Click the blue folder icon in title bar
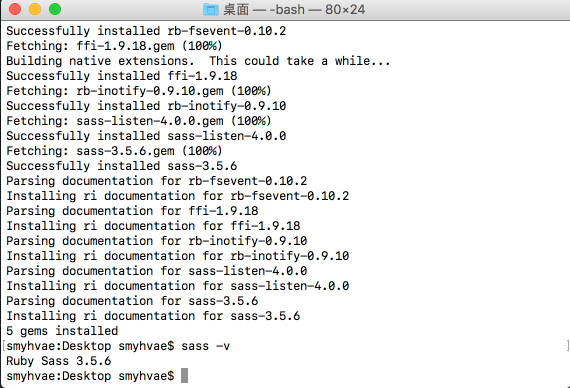 210,9
